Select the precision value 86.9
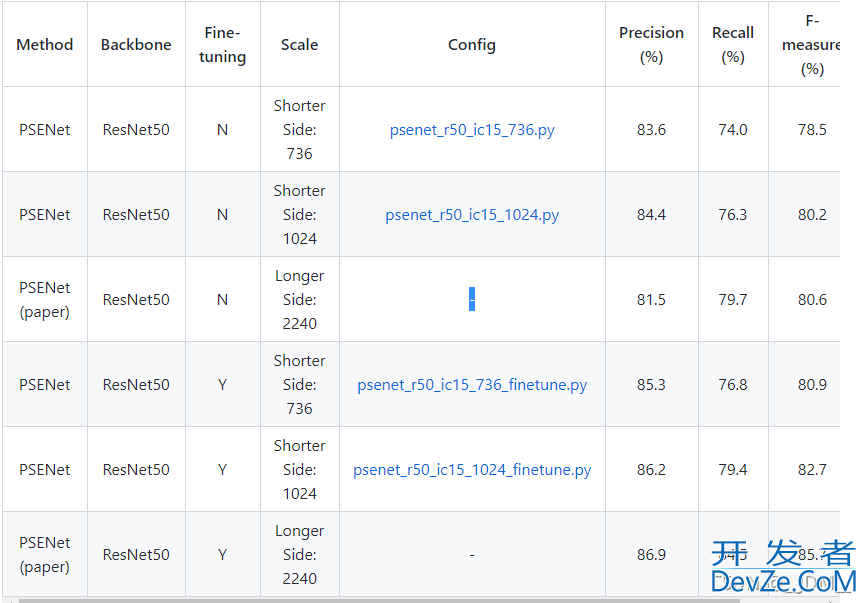The image size is (867, 603). [x=651, y=555]
